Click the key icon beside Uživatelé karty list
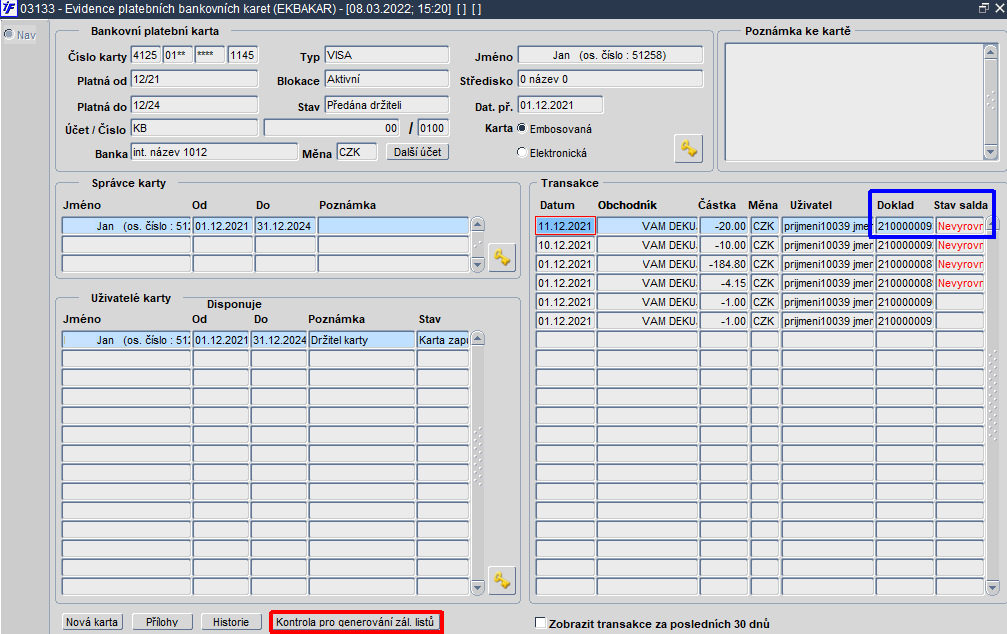 [x=502, y=581]
